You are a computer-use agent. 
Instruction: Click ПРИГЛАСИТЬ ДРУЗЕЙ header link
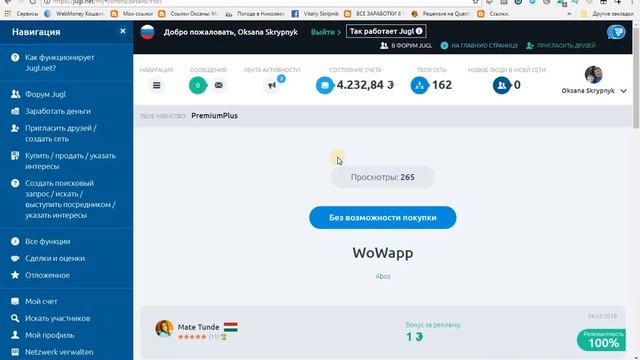[561, 46]
